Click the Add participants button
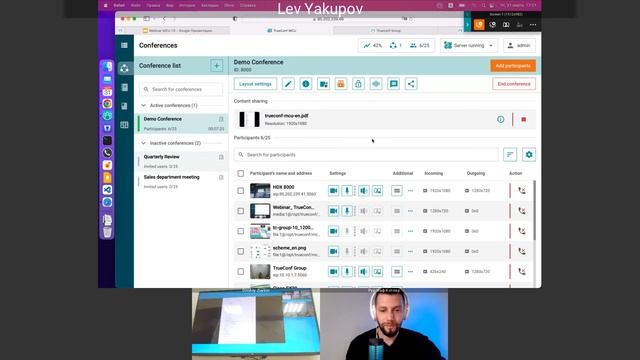Screen dimensions: 640x360 513,66
